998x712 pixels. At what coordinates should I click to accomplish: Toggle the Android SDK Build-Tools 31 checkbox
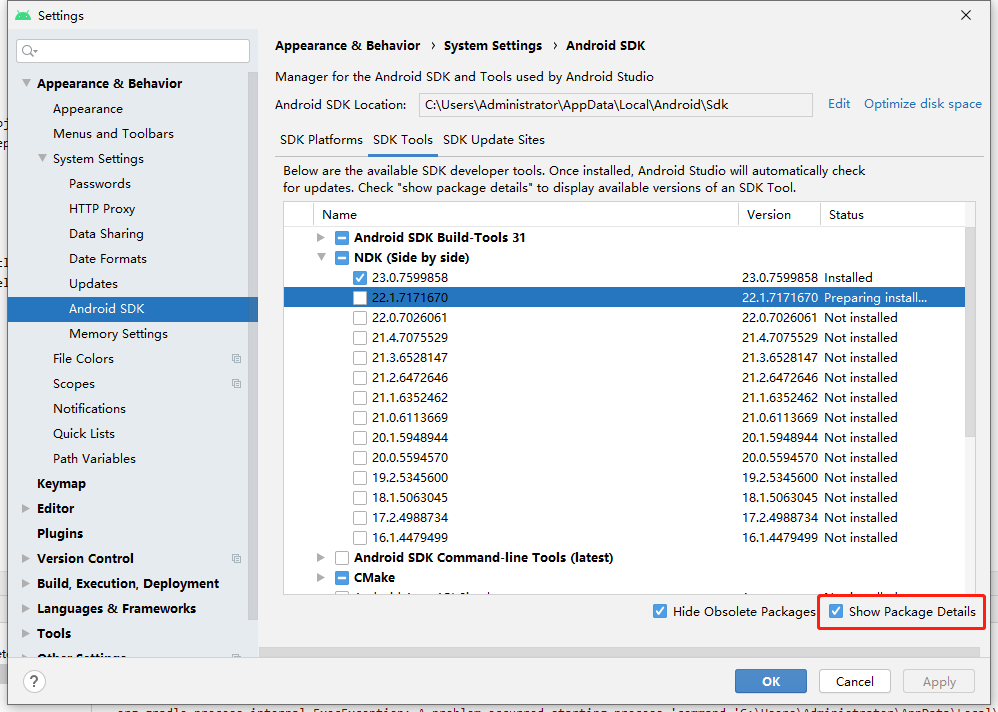tap(342, 238)
